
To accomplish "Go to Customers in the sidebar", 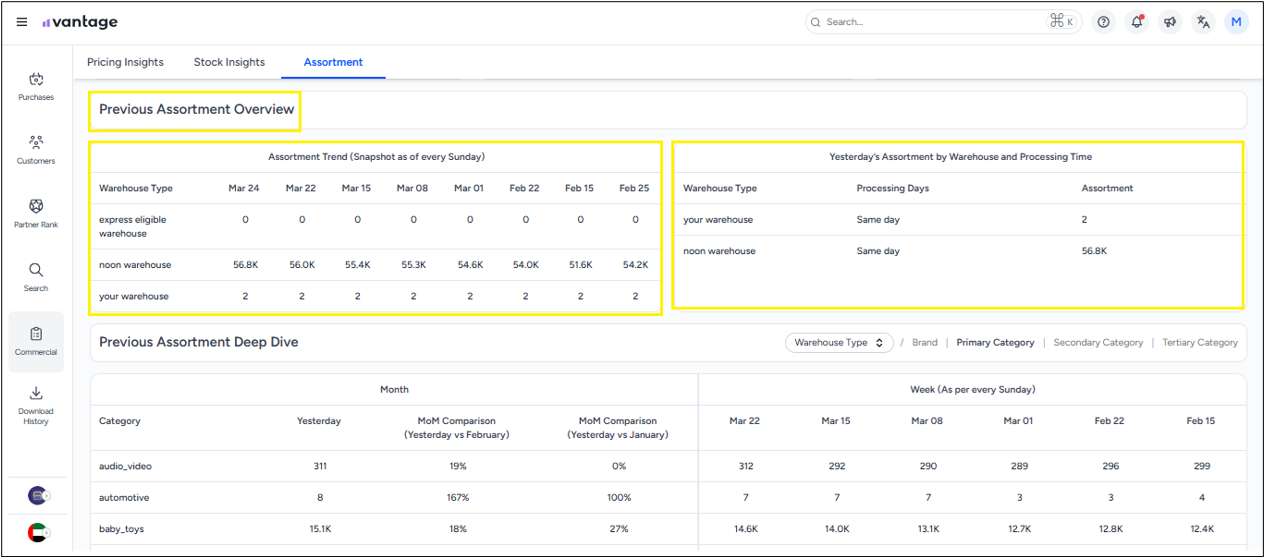I will coord(36,149).
